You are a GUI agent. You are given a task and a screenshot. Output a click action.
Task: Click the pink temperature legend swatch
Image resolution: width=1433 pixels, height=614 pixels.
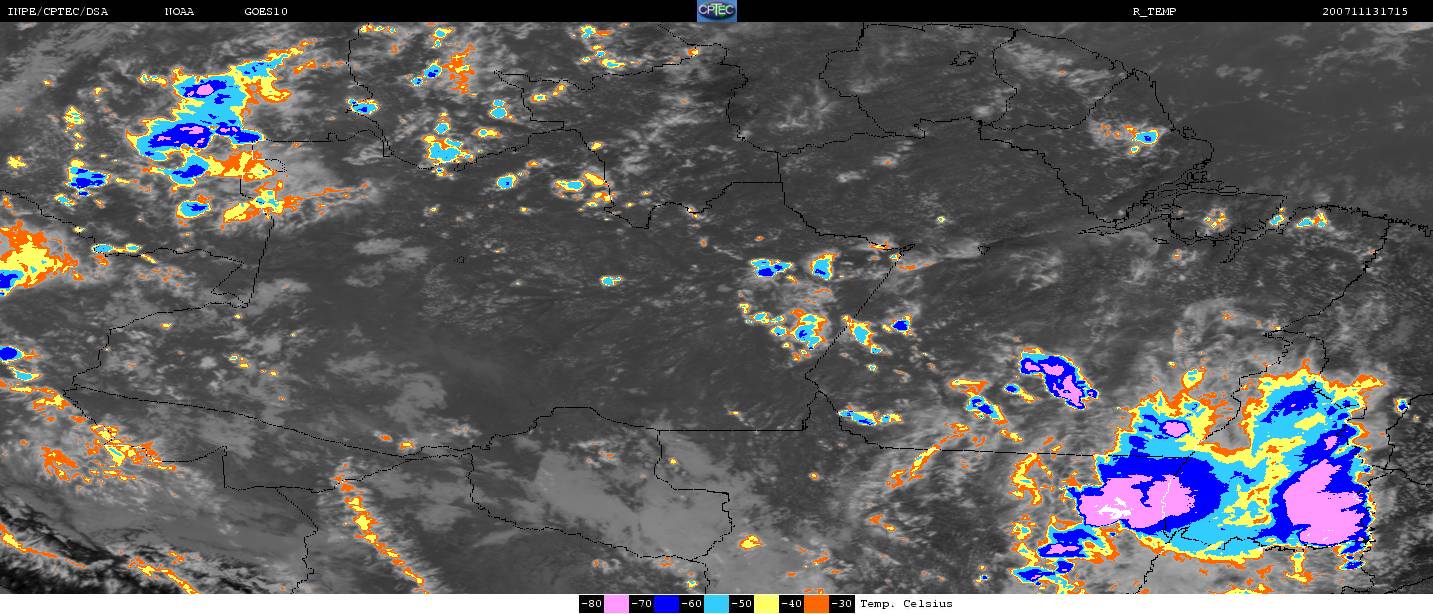click(x=616, y=604)
